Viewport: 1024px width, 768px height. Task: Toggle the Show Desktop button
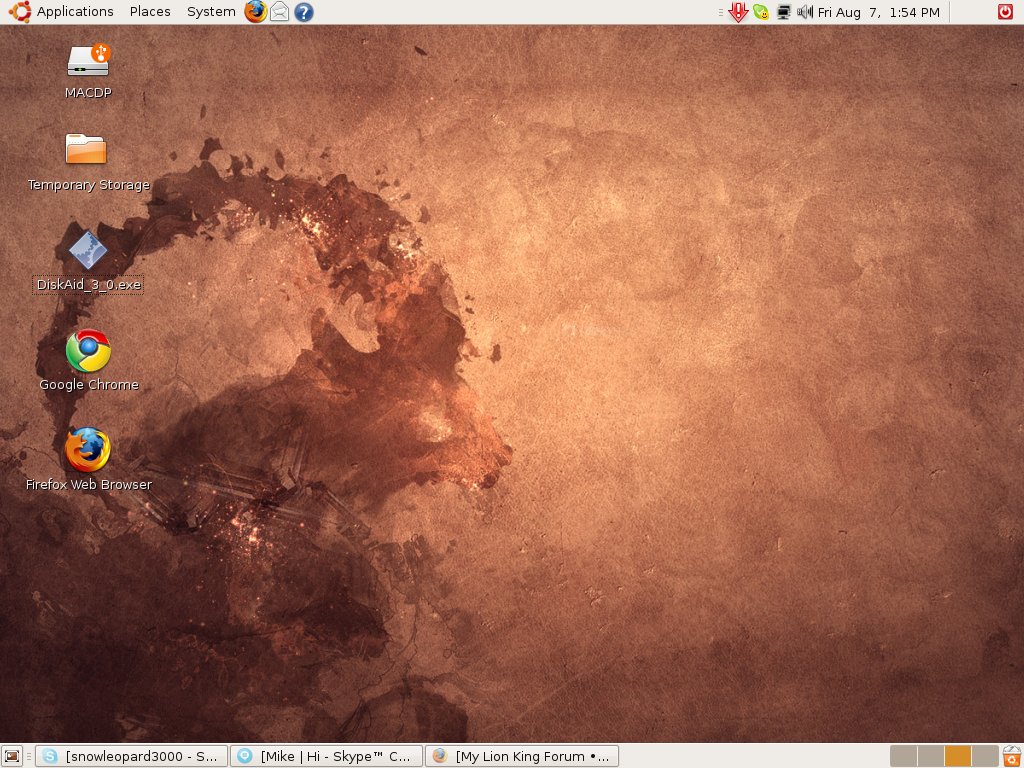pos(12,756)
